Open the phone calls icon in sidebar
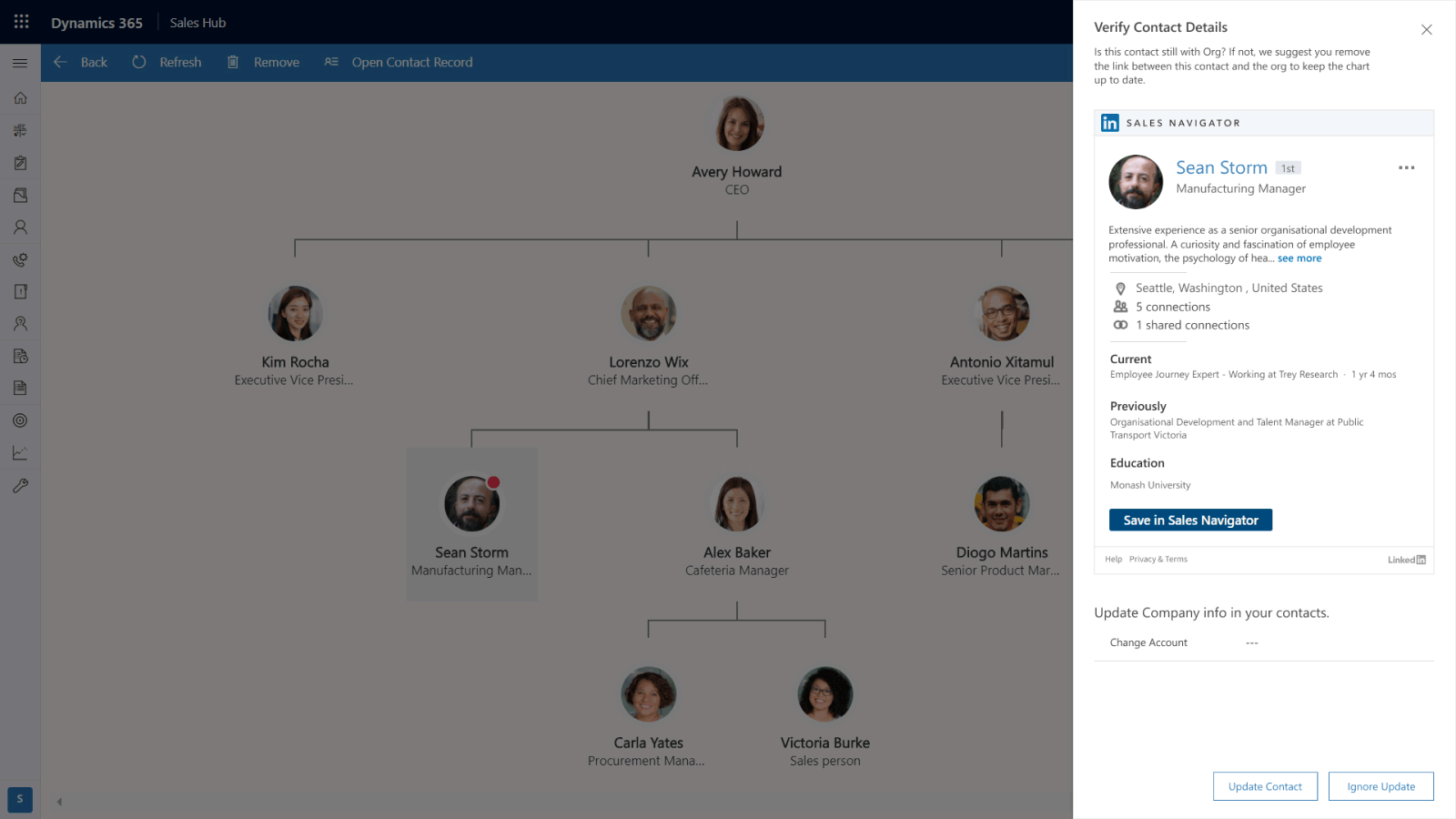Image resolution: width=1456 pixels, height=819 pixels. click(x=20, y=259)
